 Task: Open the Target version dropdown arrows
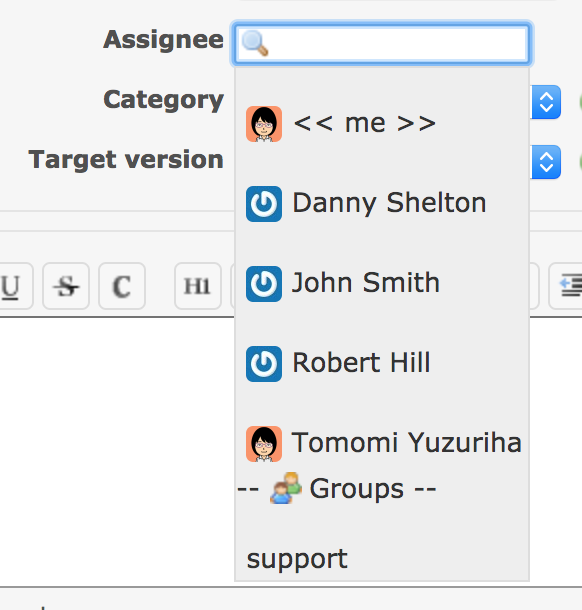click(x=546, y=162)
